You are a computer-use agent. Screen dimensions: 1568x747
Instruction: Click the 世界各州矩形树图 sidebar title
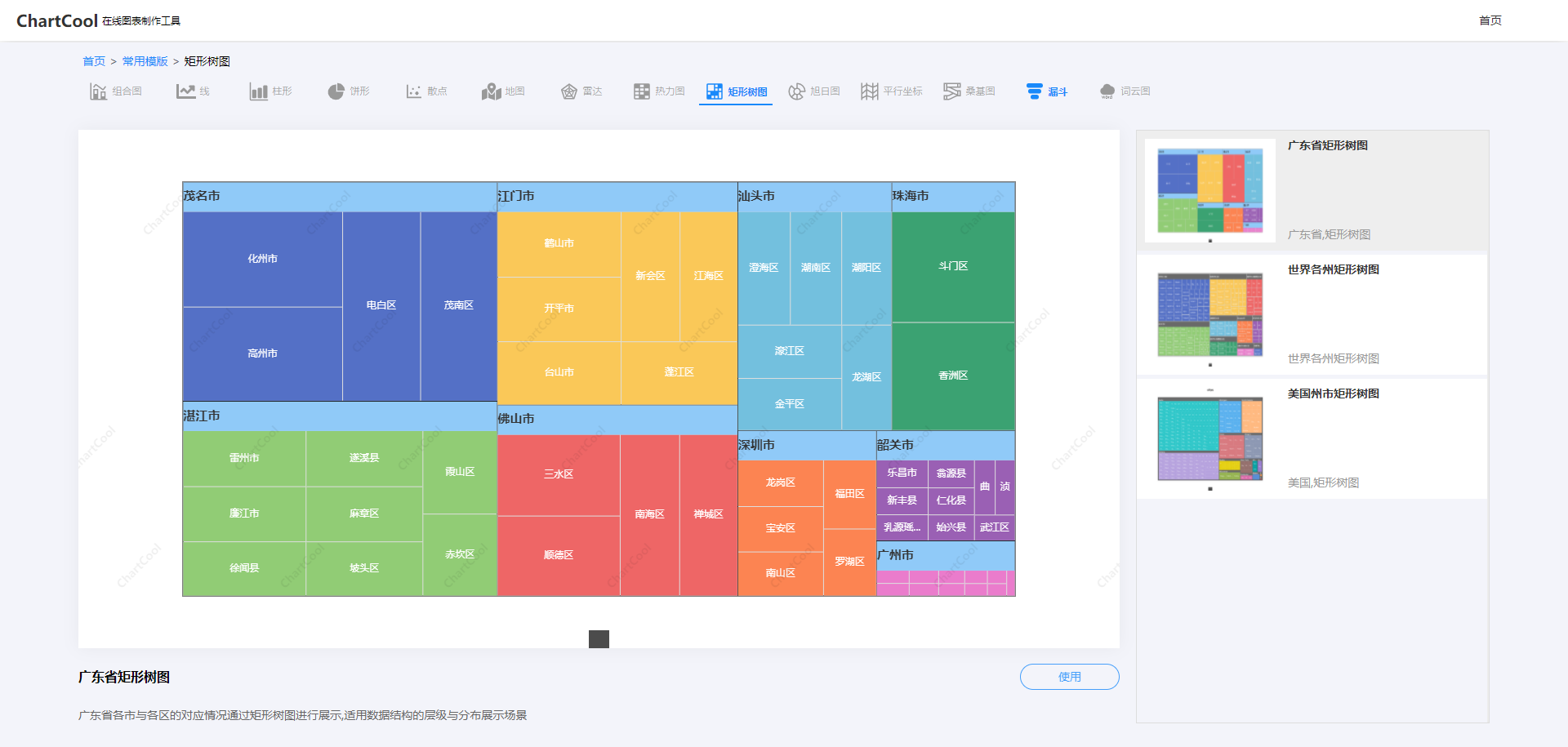click(1333, 269)
